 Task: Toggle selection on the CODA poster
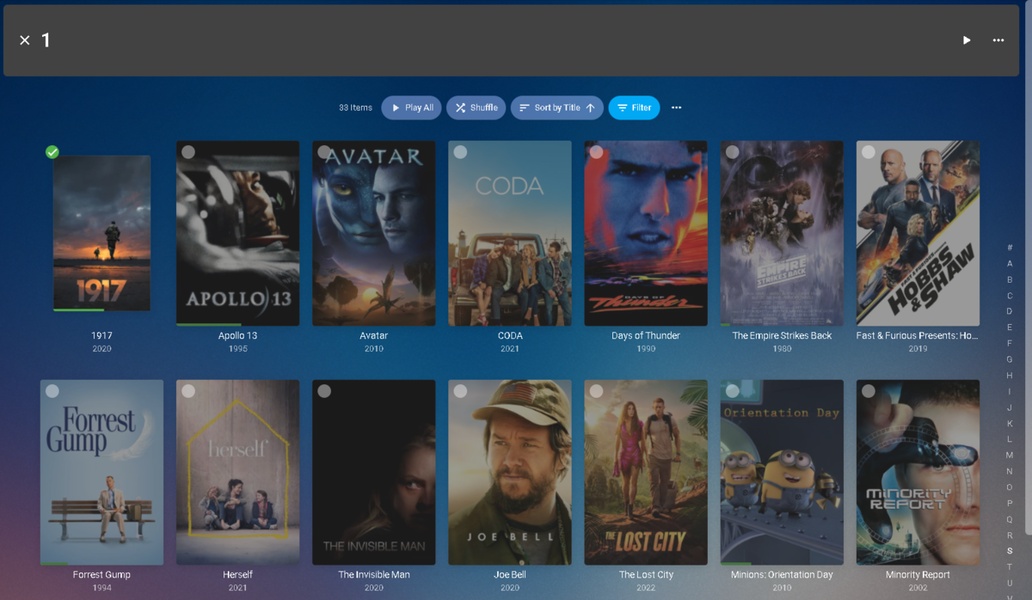click(460, 152)
